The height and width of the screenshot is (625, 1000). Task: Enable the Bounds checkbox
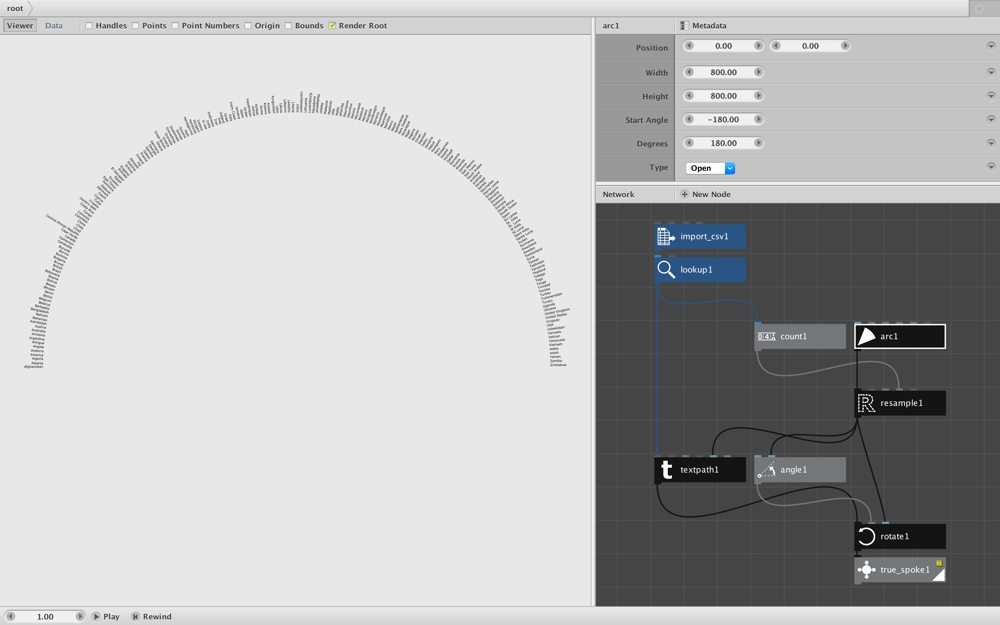[x=288, y=26]
